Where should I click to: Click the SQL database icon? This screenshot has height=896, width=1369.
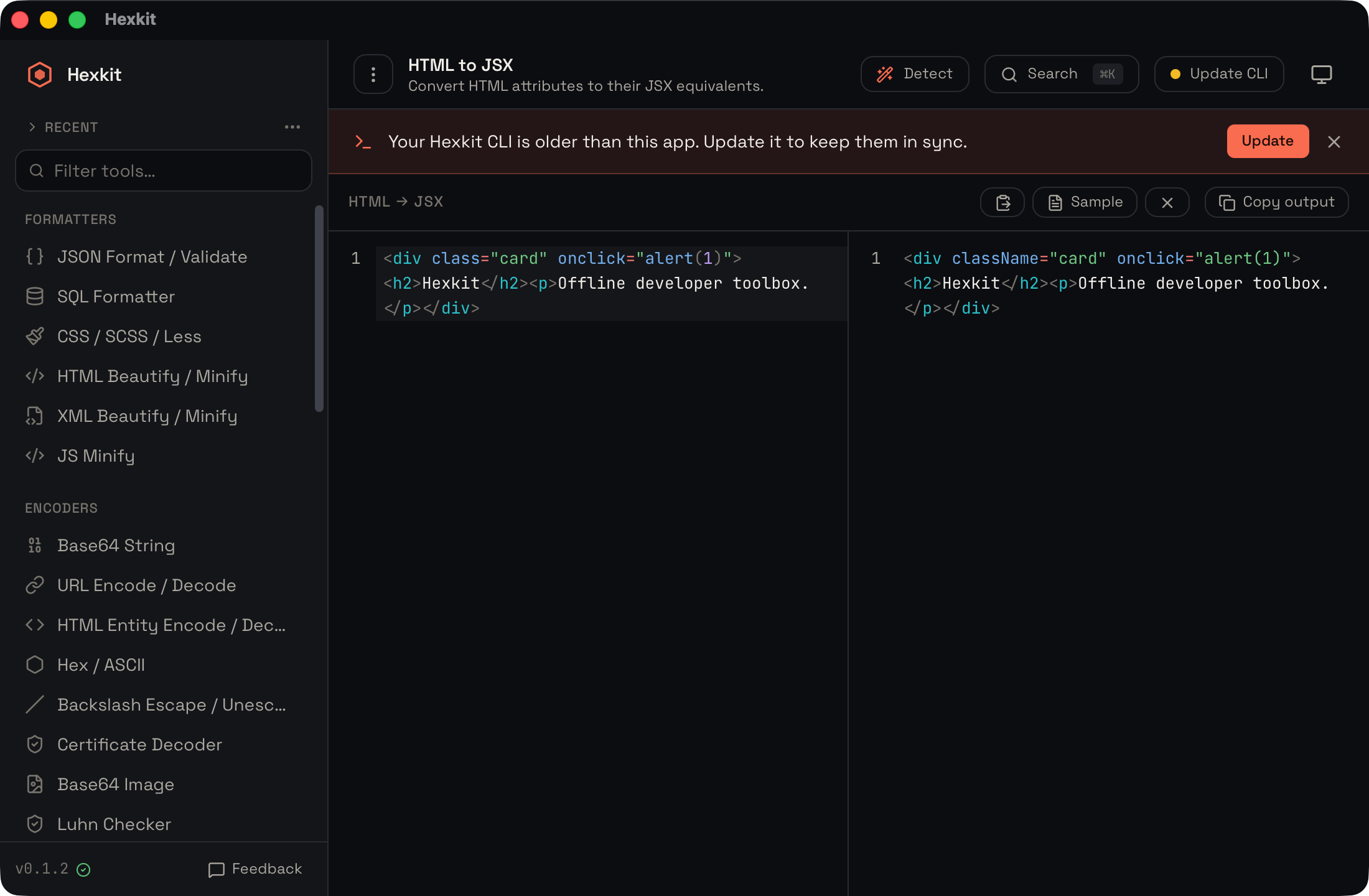[35, 296]
